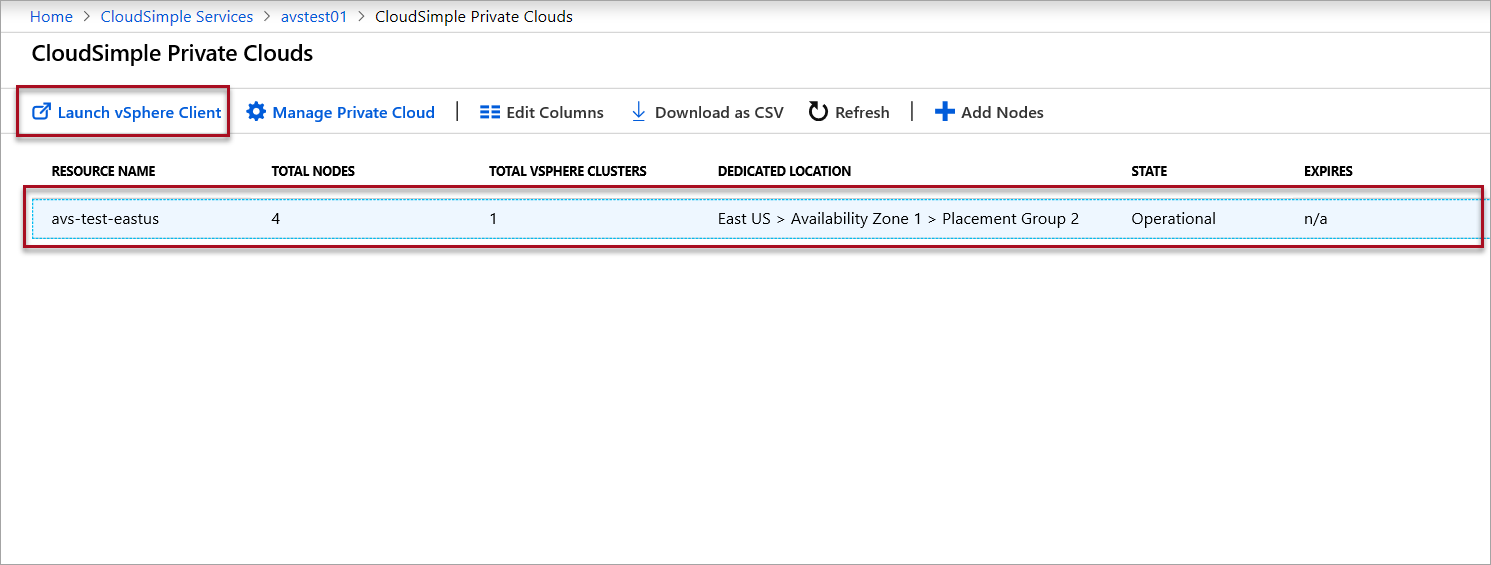Click the Add Nodes label
This screenshot has height=565, width=1491.
[x=1002, y=112]
